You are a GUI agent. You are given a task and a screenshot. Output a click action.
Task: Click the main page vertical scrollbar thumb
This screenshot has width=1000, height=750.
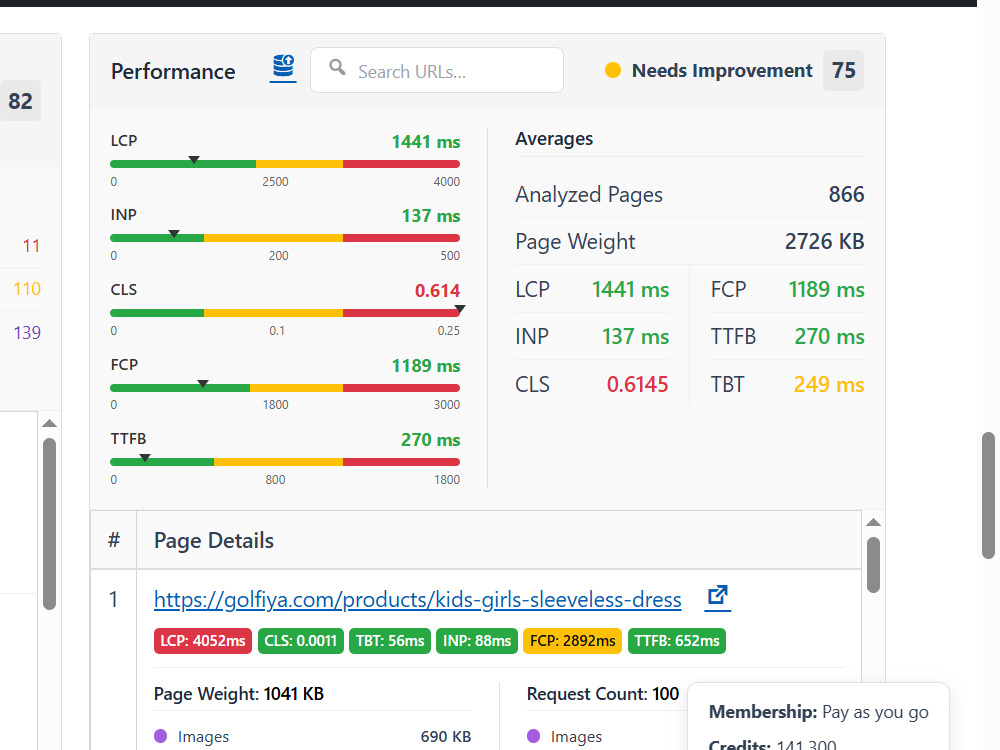coord(989,496)
